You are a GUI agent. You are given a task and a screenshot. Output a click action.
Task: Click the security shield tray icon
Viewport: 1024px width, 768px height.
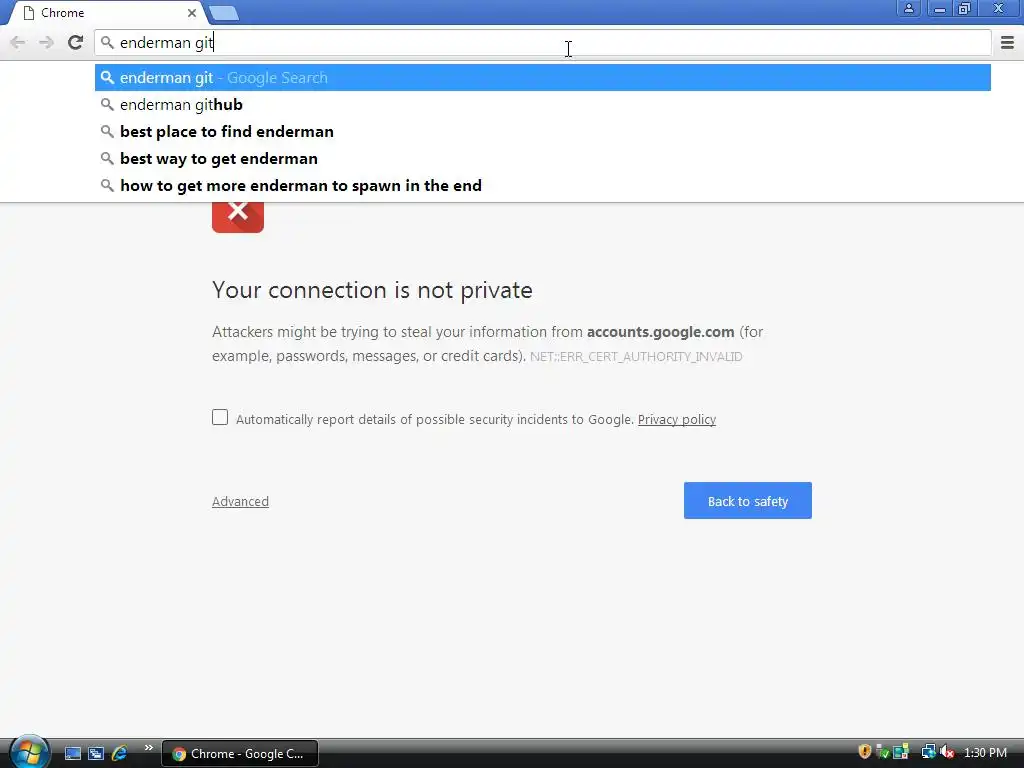pos(865,752)
